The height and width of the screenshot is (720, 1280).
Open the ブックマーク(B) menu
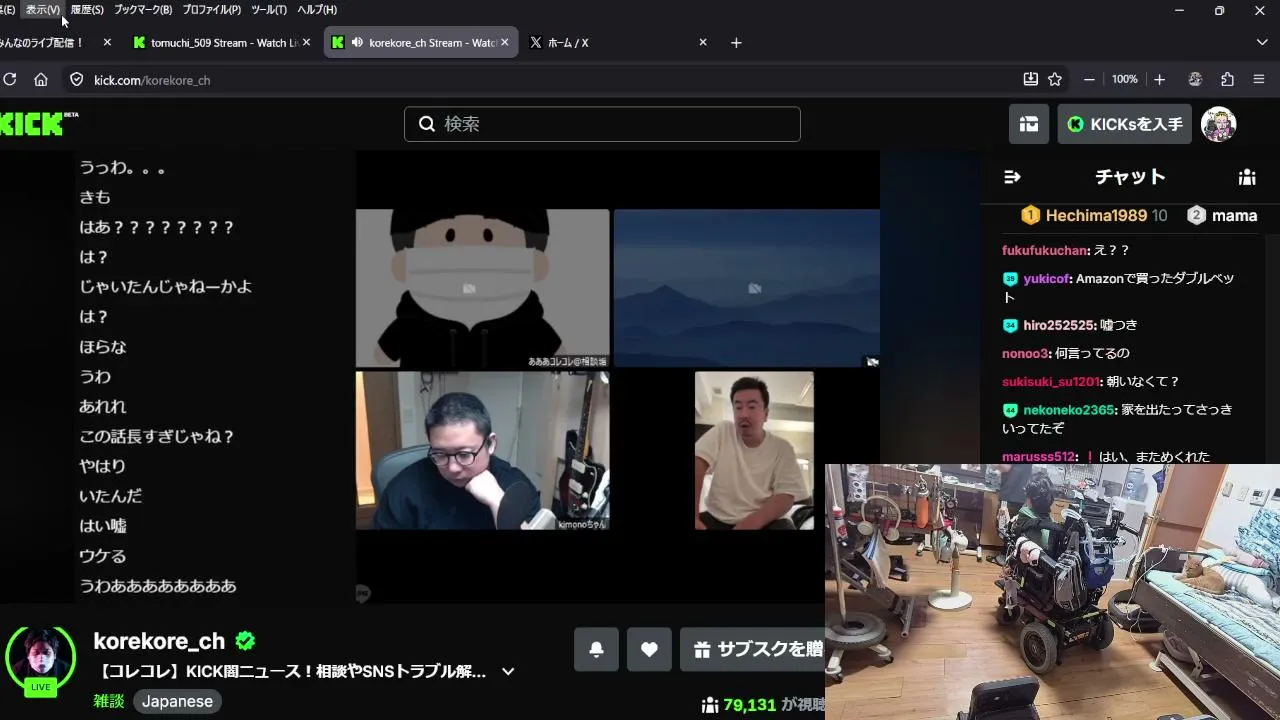[x=143, y=10]
